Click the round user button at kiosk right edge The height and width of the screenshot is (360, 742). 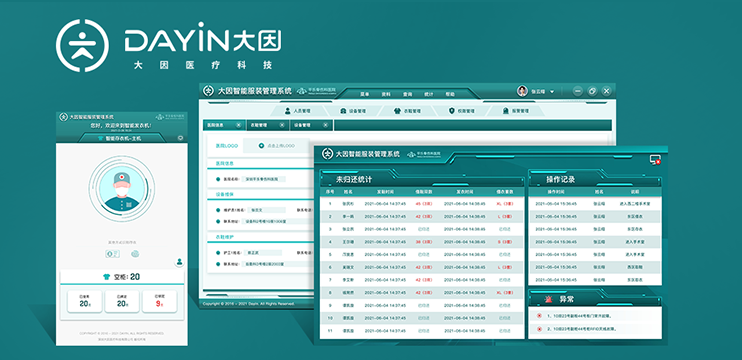(x=179, y=261)
